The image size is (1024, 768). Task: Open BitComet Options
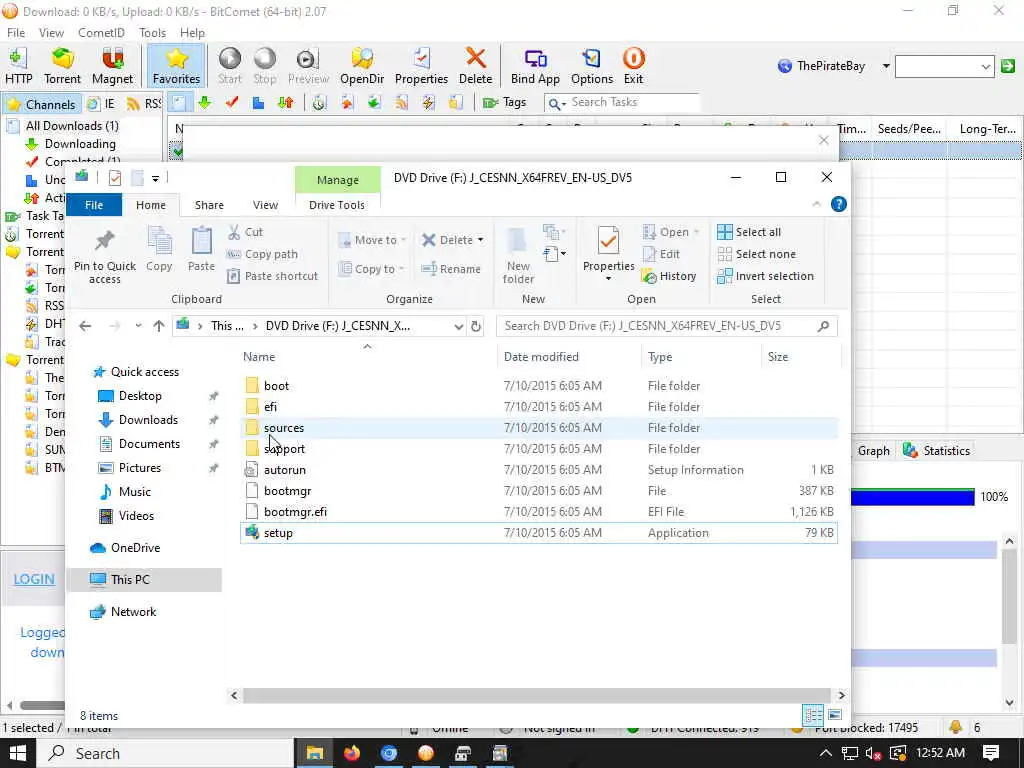(592, 66)
